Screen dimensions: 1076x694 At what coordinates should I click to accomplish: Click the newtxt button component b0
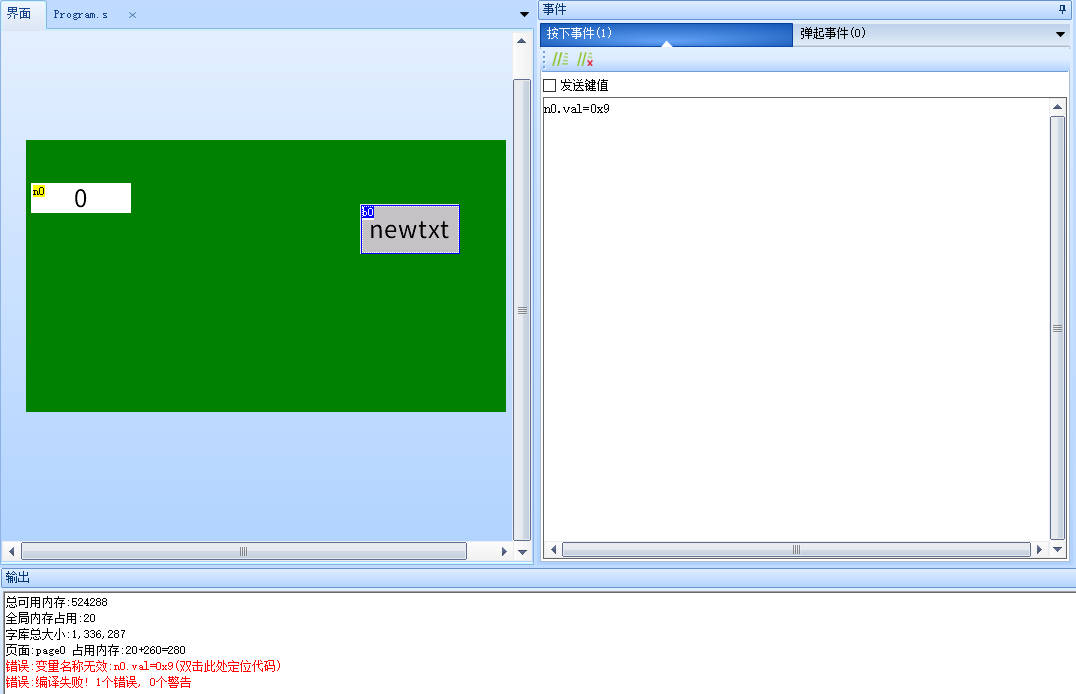click(x=410, y=230)
